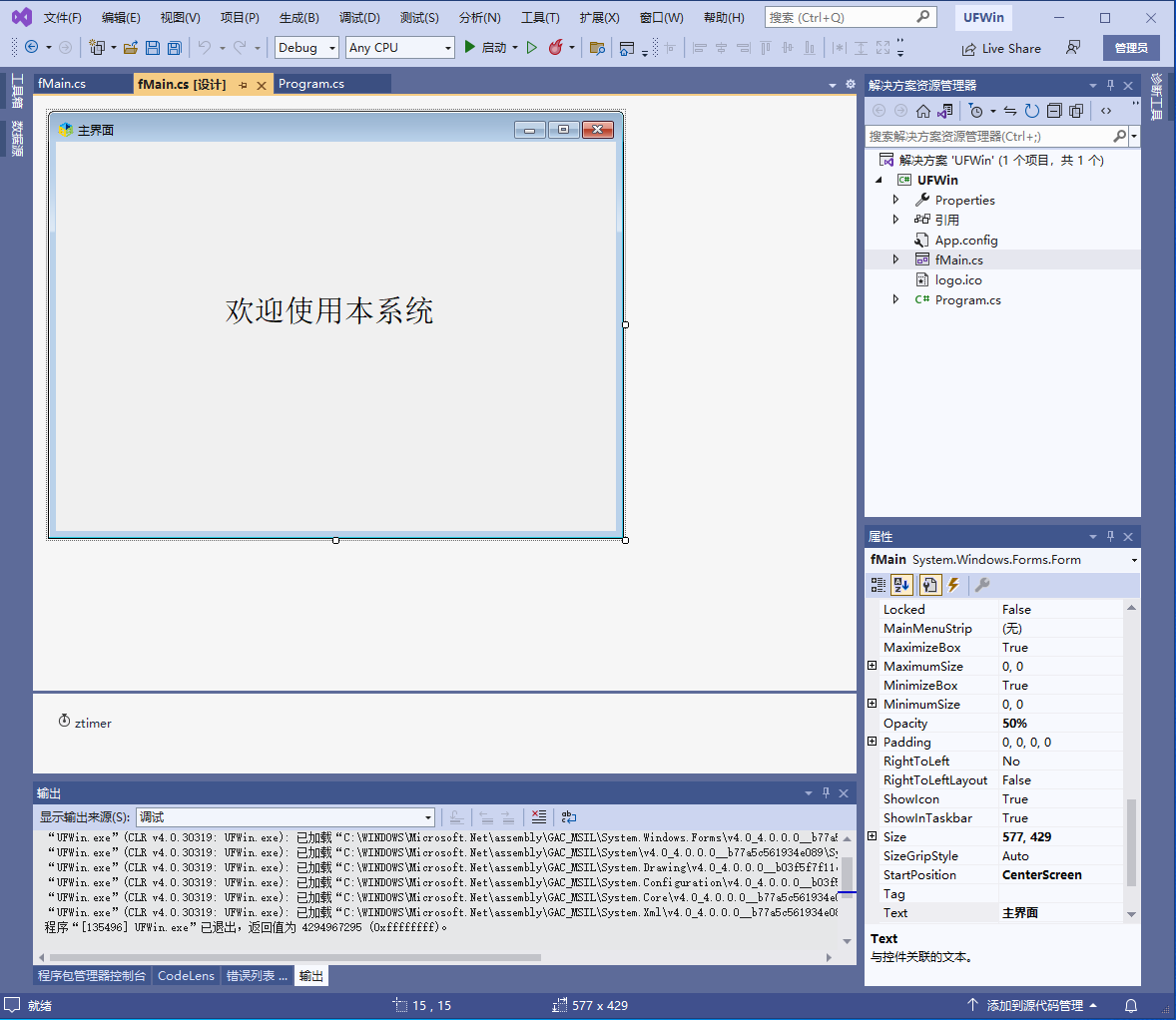Click the navigate backward arrow icon
The width and height of the screenshot is (1176, 1020).
coord(32,47)
